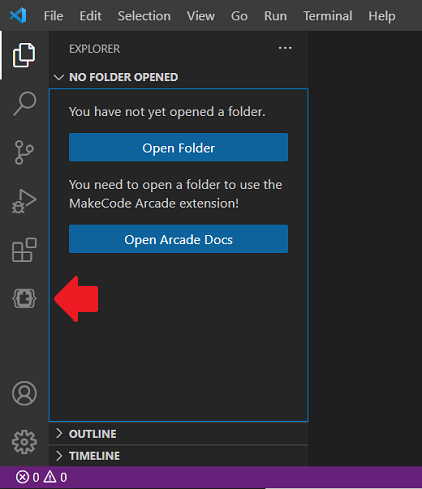Viewport: 422px width, 489px height.
Task: Click the EXPLORER panel title
Action: click(94, 49)
